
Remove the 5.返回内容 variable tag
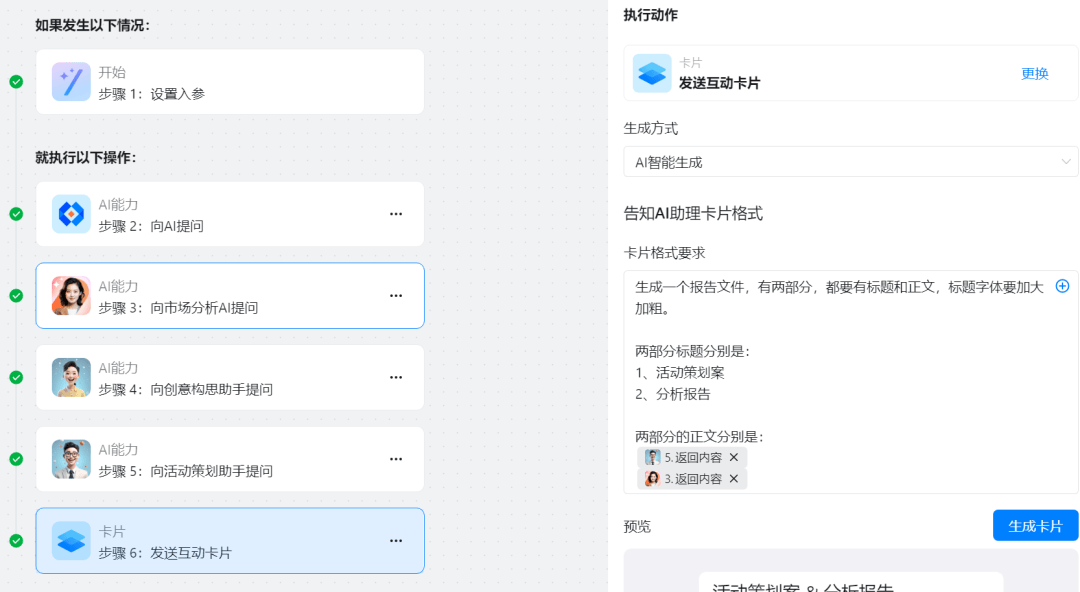point(734,457)
